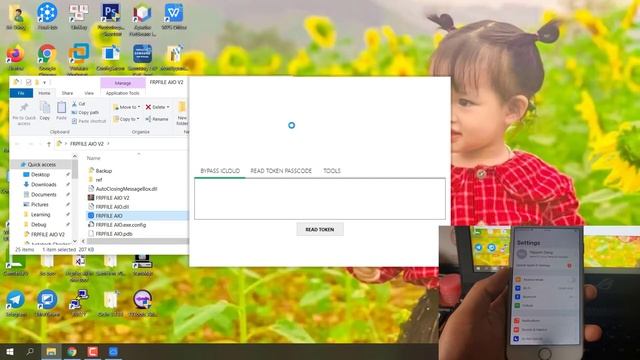The height and width of the screenshot is (360, 640).
Task: Click the Firefox desktop shortcut icon
Action: [x=15, y=54]
